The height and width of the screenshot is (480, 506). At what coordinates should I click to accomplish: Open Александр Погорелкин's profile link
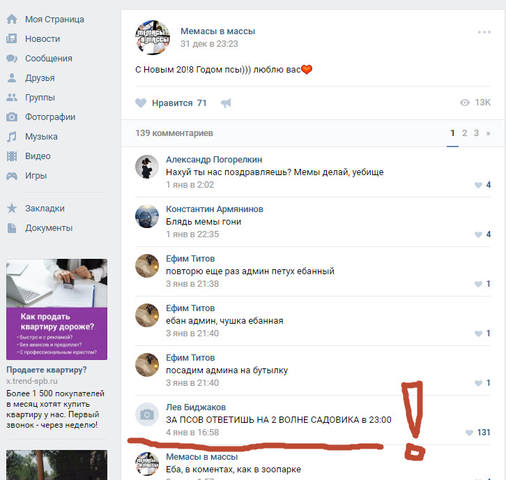click(214, 160)
